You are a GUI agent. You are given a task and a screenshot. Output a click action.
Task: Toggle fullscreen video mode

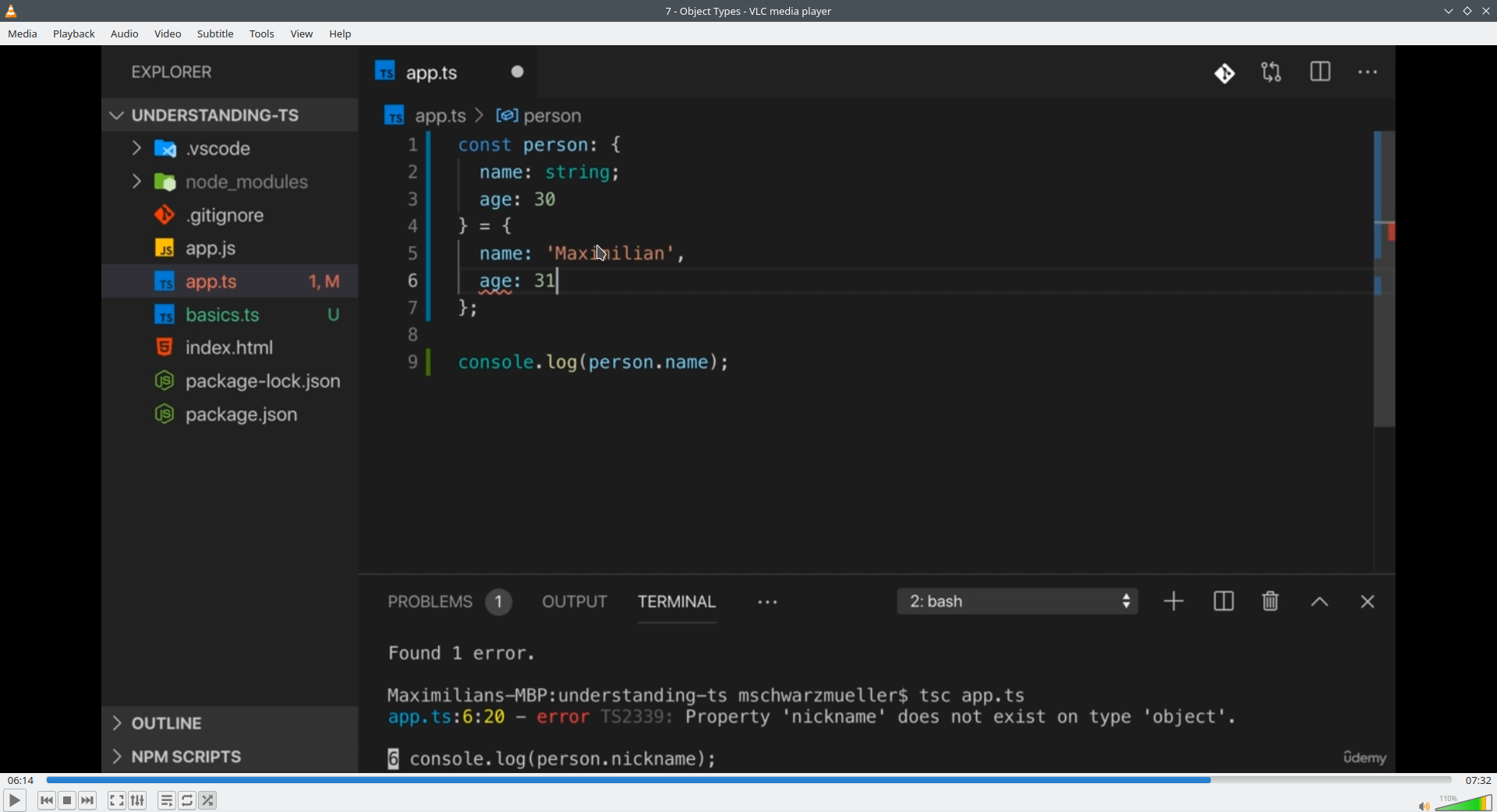[x=117, y=800]
